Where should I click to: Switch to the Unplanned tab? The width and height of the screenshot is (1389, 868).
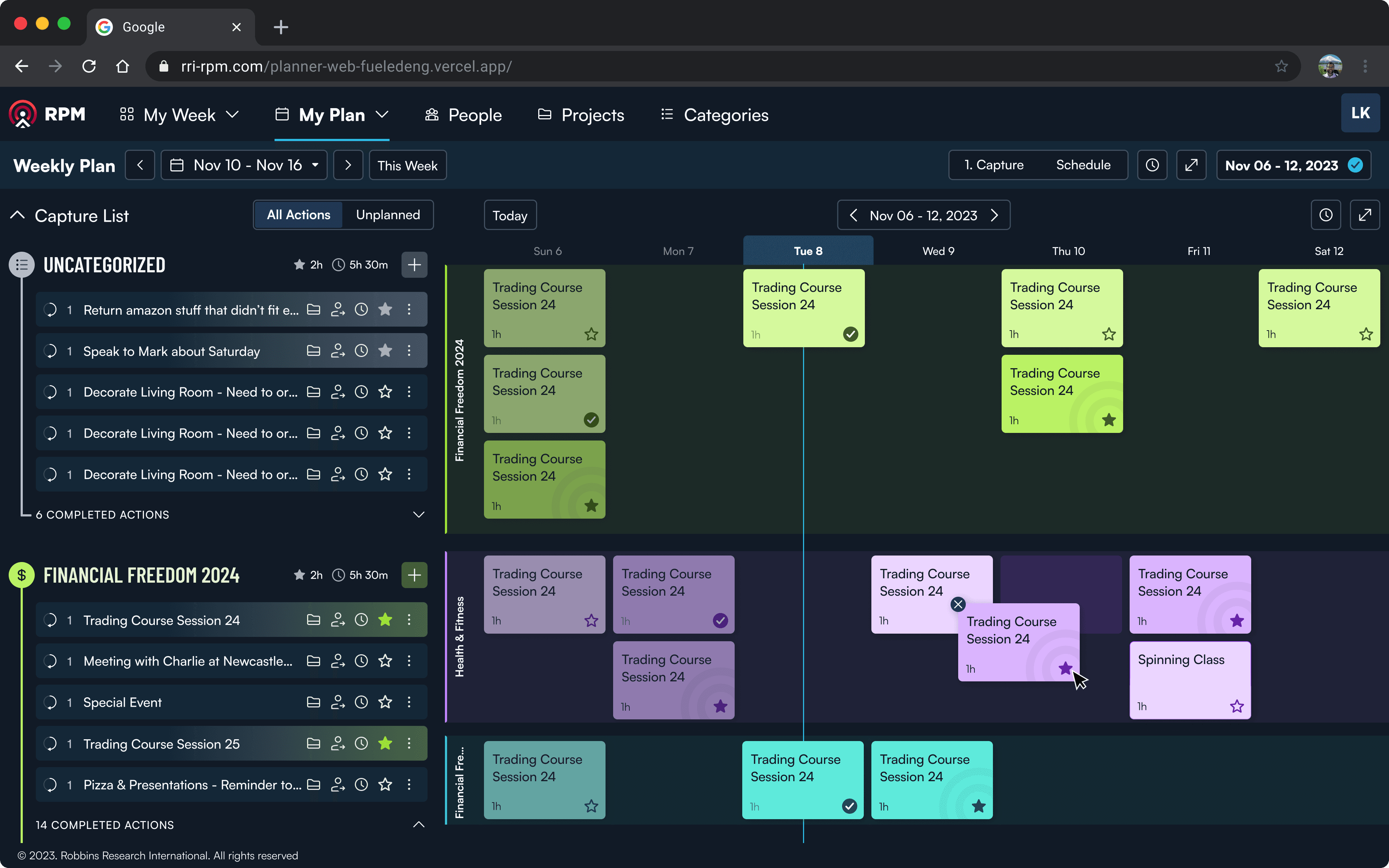(x=387, y=215)
